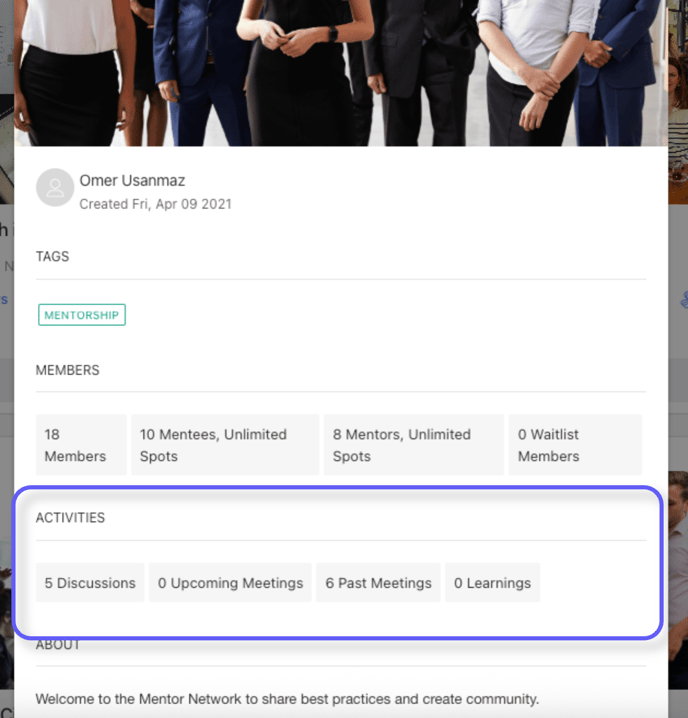
Task: Open the 0 Waitlist Members tile
Action: tap(575, 445)
